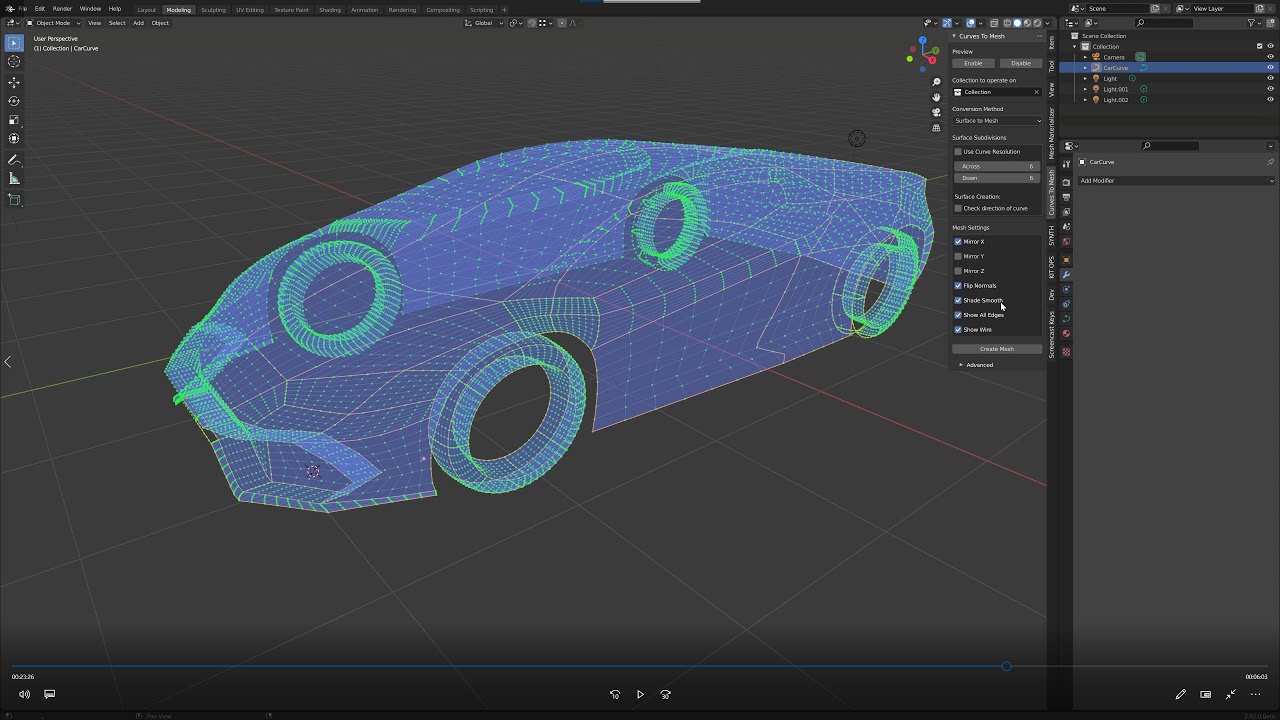The image size is (1280, 720).
Task: Open the Add menu in viewport header
Action: 138,23
